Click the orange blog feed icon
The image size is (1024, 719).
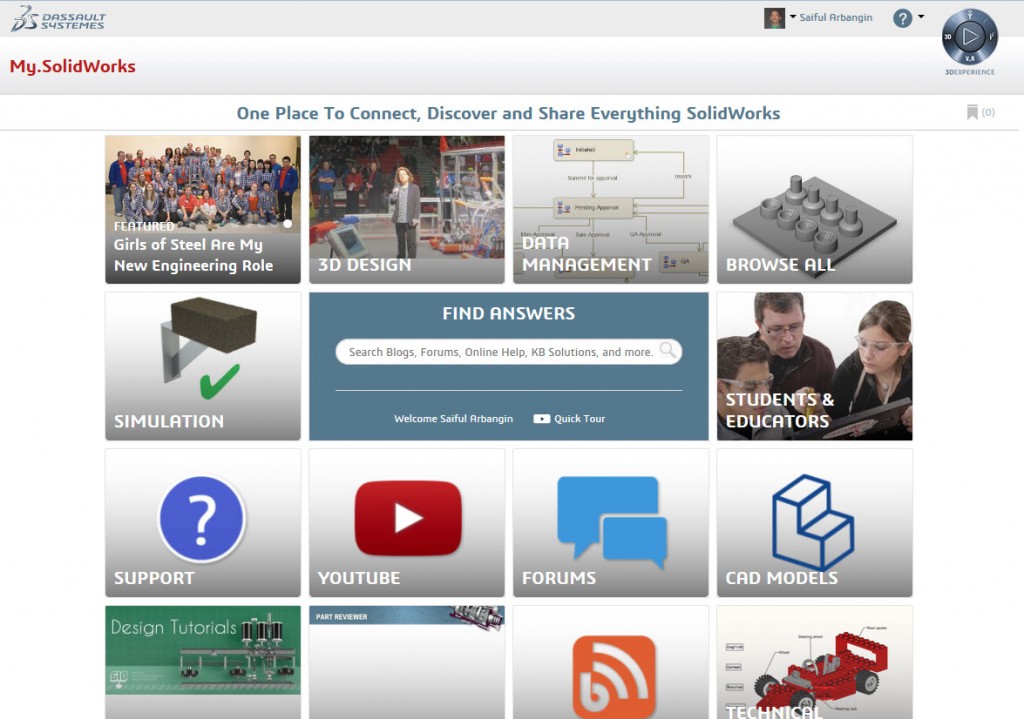(x=614, y=677)
